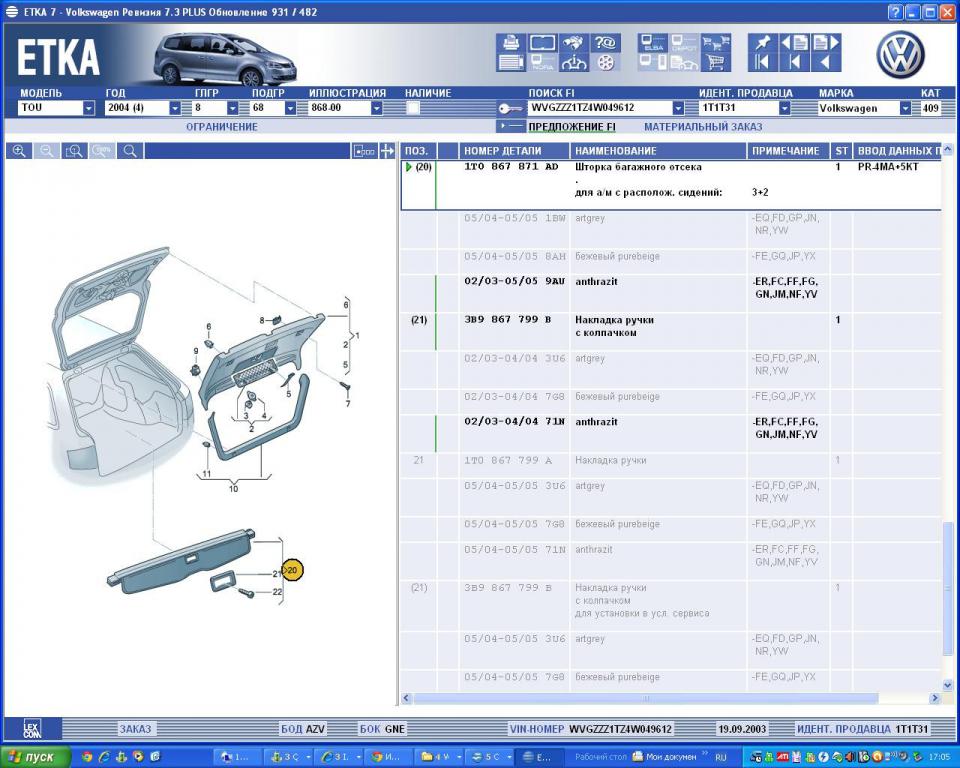
Task: Click the RU language indicator in the taskbar
Action: click(721, 757)
